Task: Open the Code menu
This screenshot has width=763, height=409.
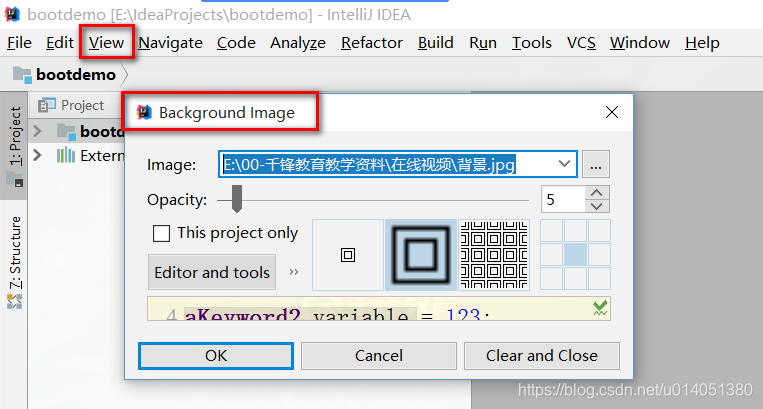Action: 236,43
